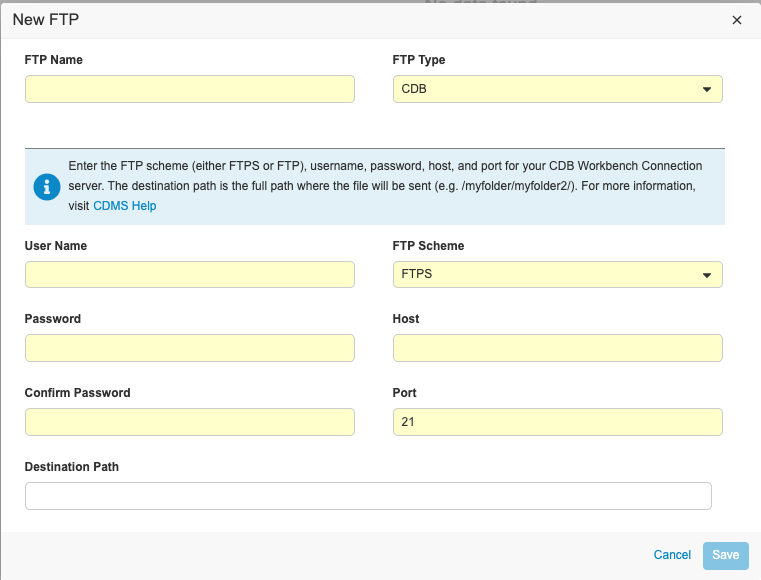
Task: Click the FTP Name label
Action: pos(54,60)
